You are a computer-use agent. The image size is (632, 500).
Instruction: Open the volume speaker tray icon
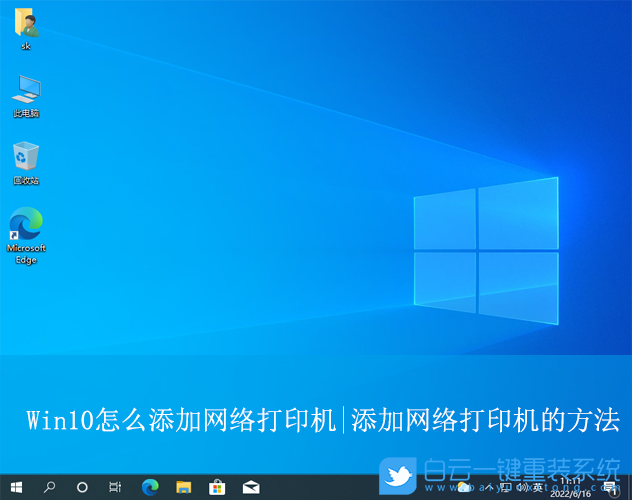point(522,488)
